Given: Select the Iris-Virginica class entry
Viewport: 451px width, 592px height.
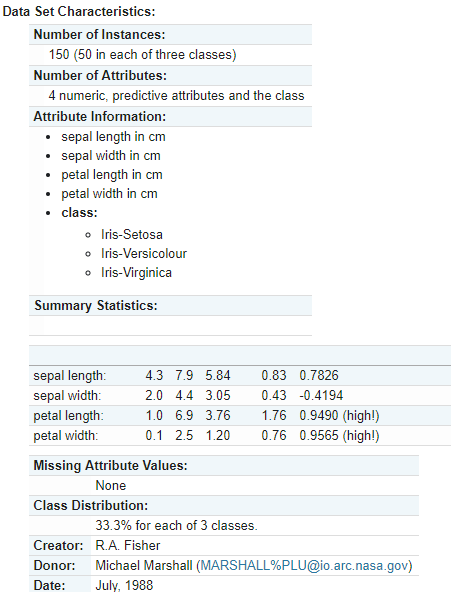Looking at the screenshot, I should point(136,273).
